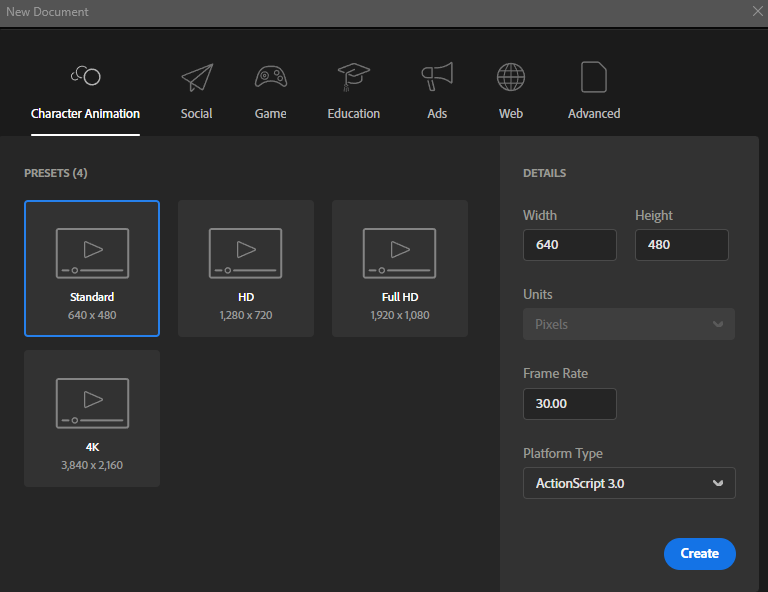
Task: Open the Units Pixels dropdown
Action: tap(629, 324)
